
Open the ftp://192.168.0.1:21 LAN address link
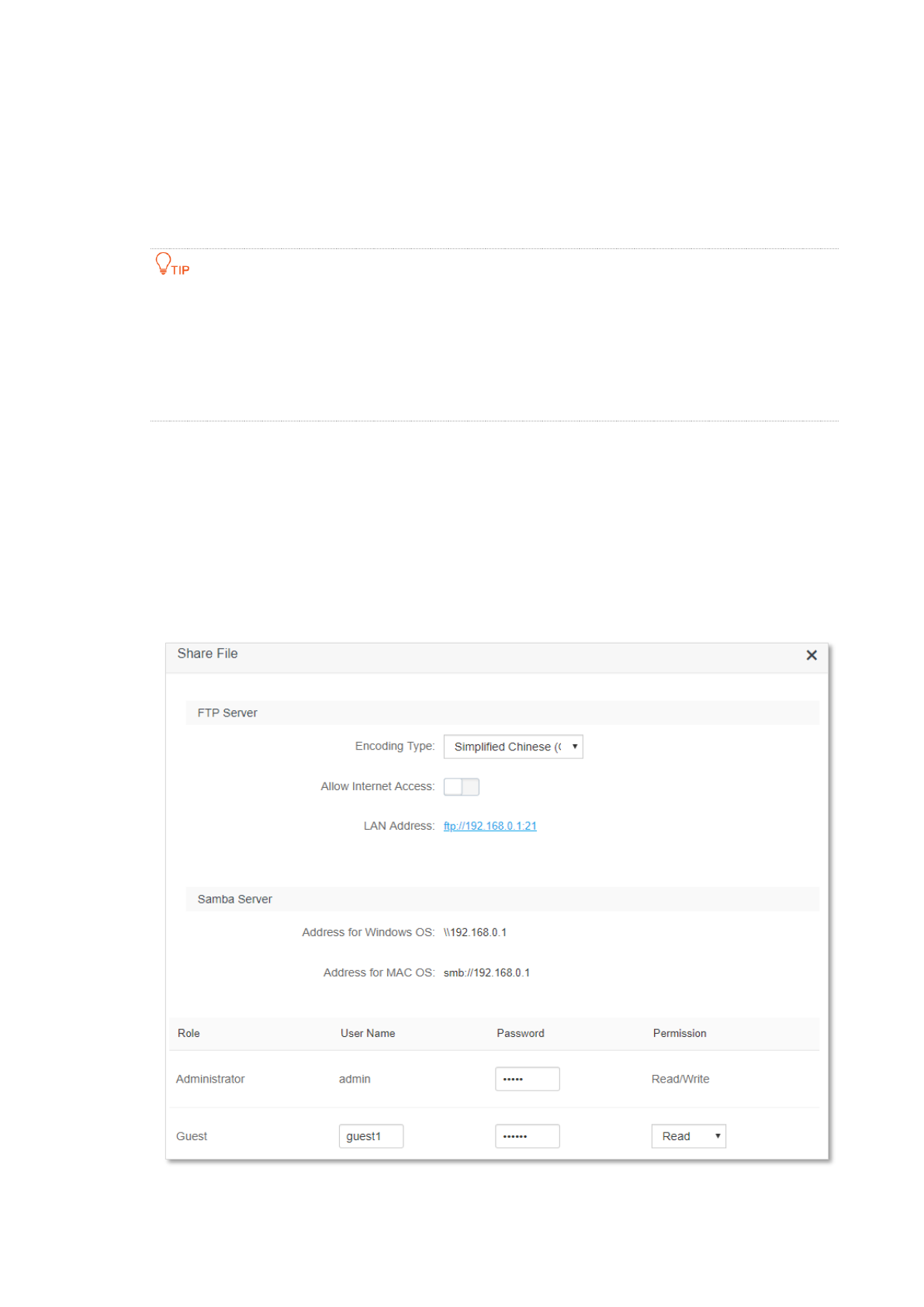(x=490, y=826)
